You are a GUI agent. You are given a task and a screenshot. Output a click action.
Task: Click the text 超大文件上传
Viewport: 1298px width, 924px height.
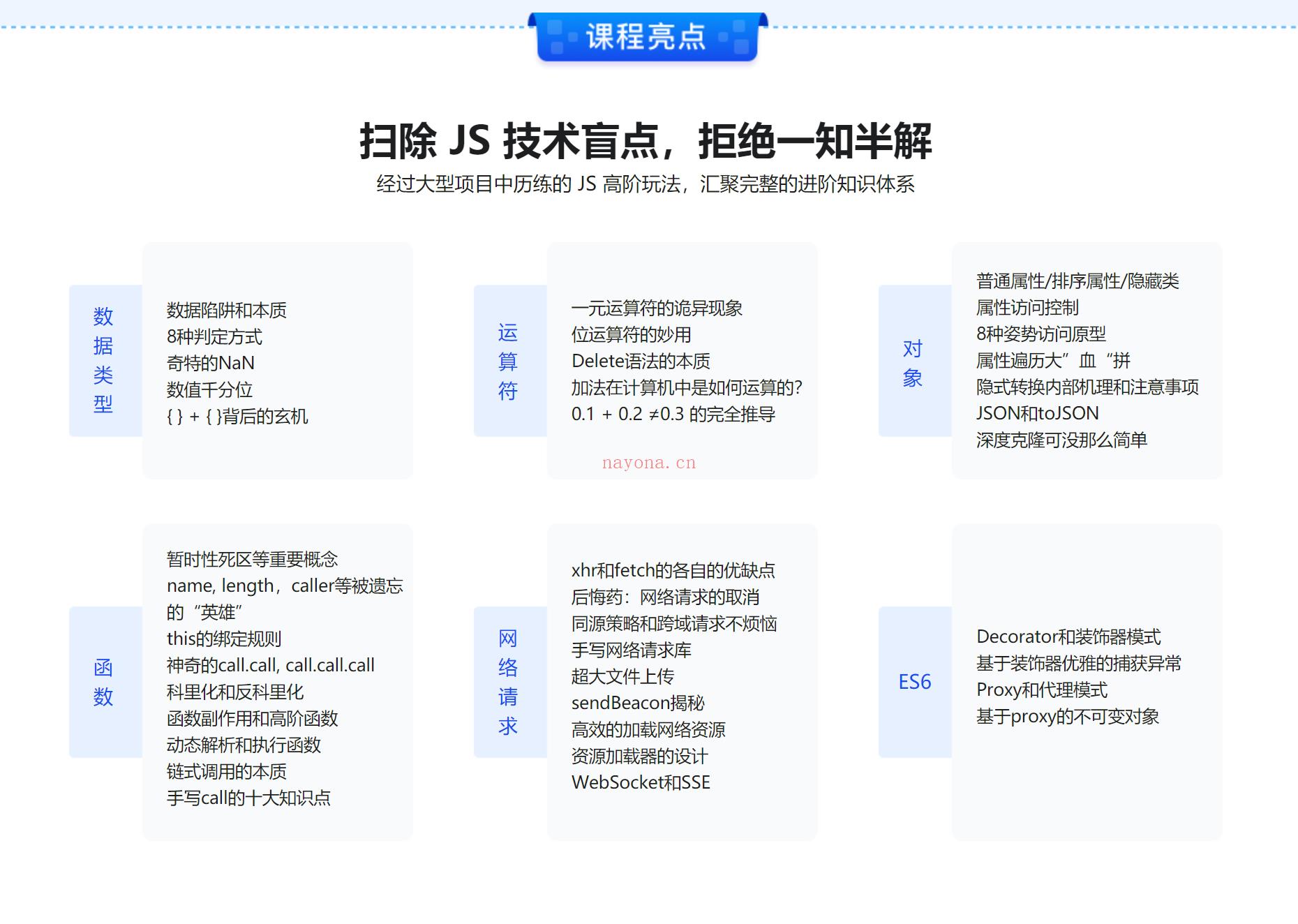[x=622, y=677]
